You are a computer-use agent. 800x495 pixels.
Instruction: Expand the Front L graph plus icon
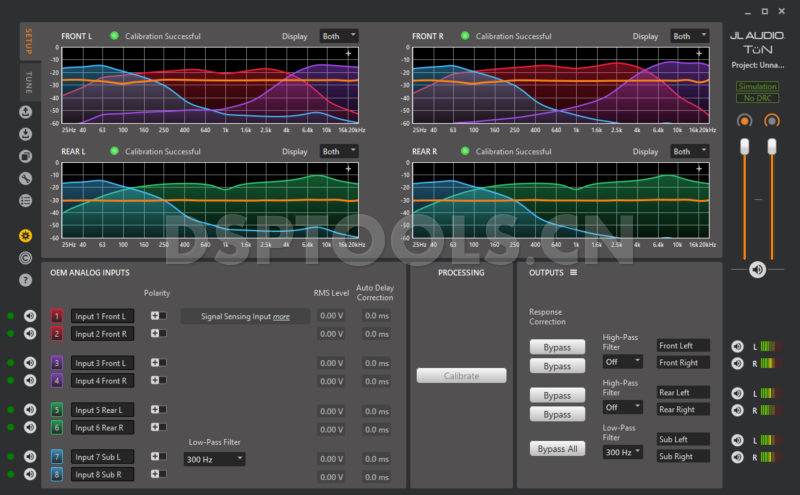[x=348, y=53]
